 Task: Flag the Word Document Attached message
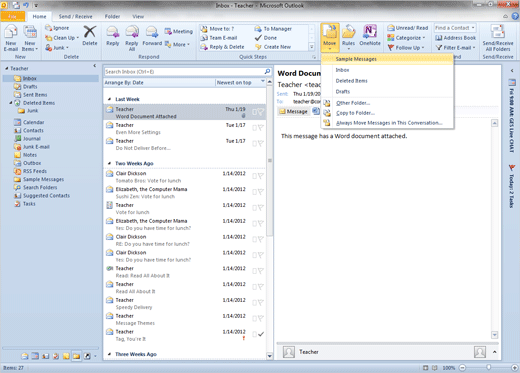pos(261,112)
